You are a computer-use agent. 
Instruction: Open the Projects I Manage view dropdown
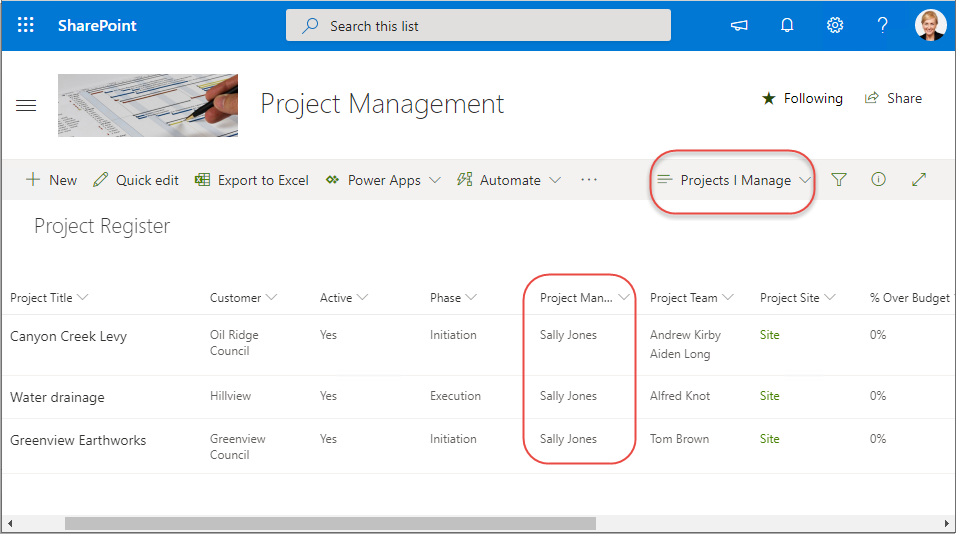click(734, 180)
